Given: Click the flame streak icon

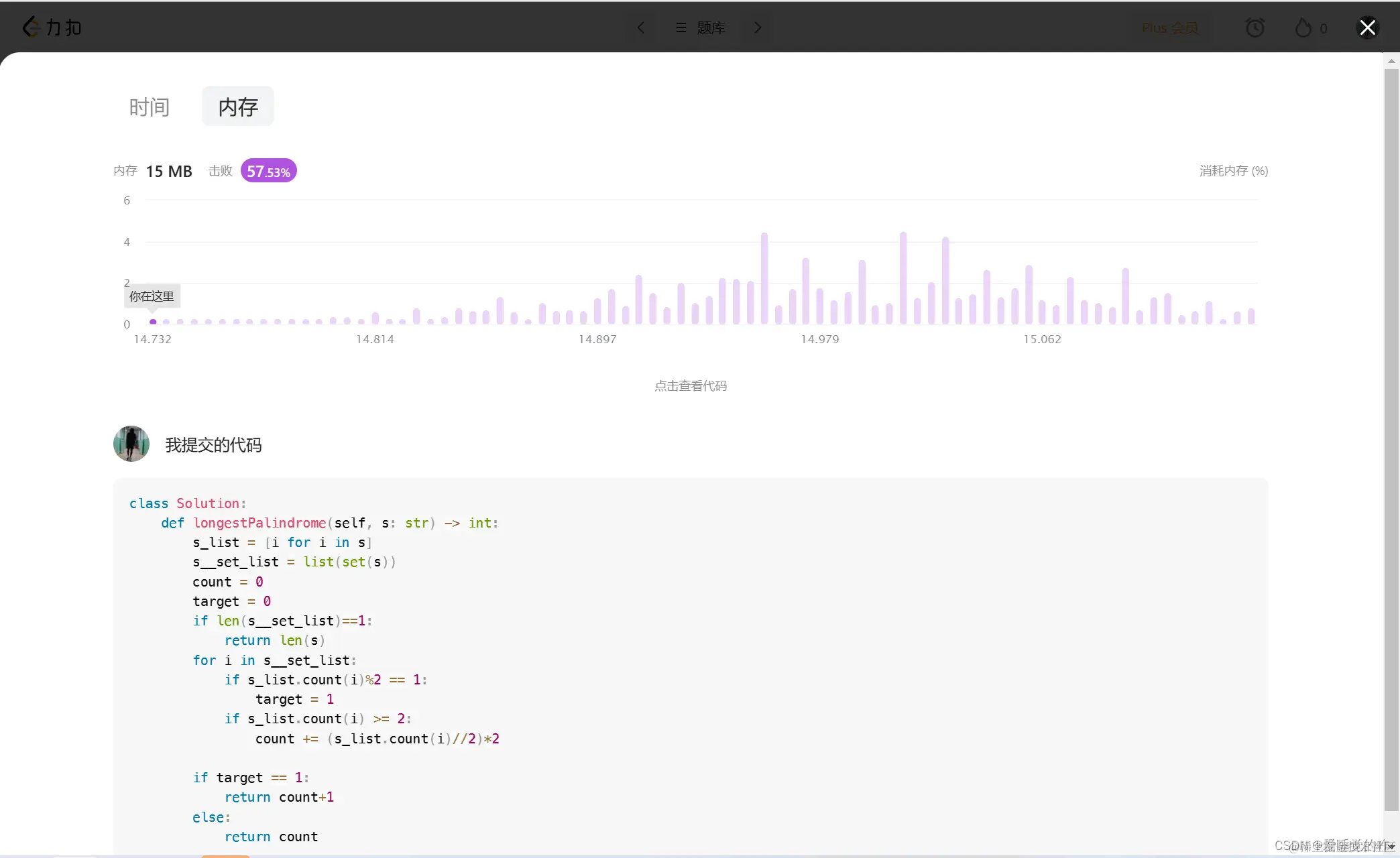Looking at the screenshot, I should (x=1303, y=27).
